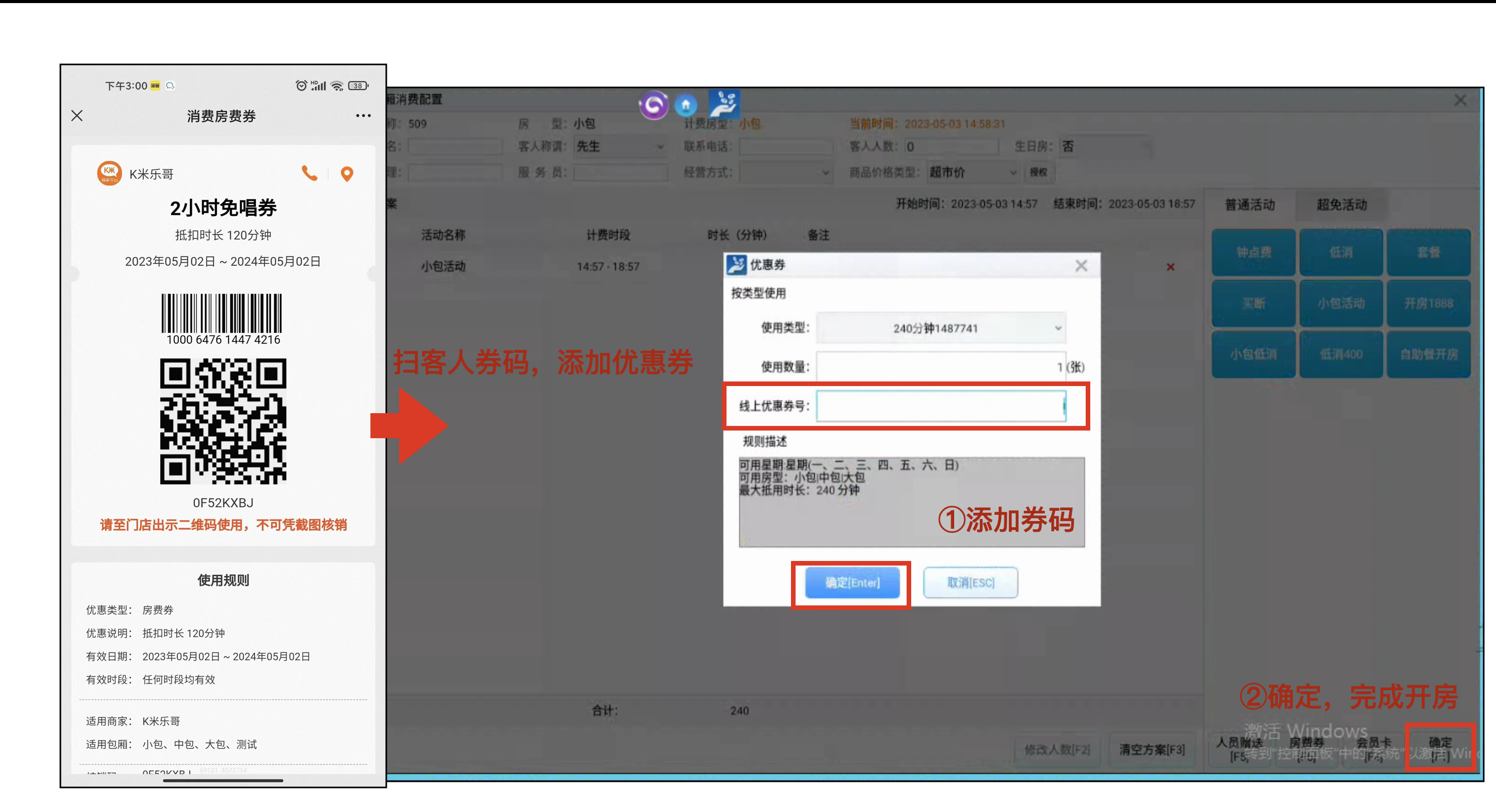
Task: Select the 低消400 activity tile
Action: (1341, 355)
